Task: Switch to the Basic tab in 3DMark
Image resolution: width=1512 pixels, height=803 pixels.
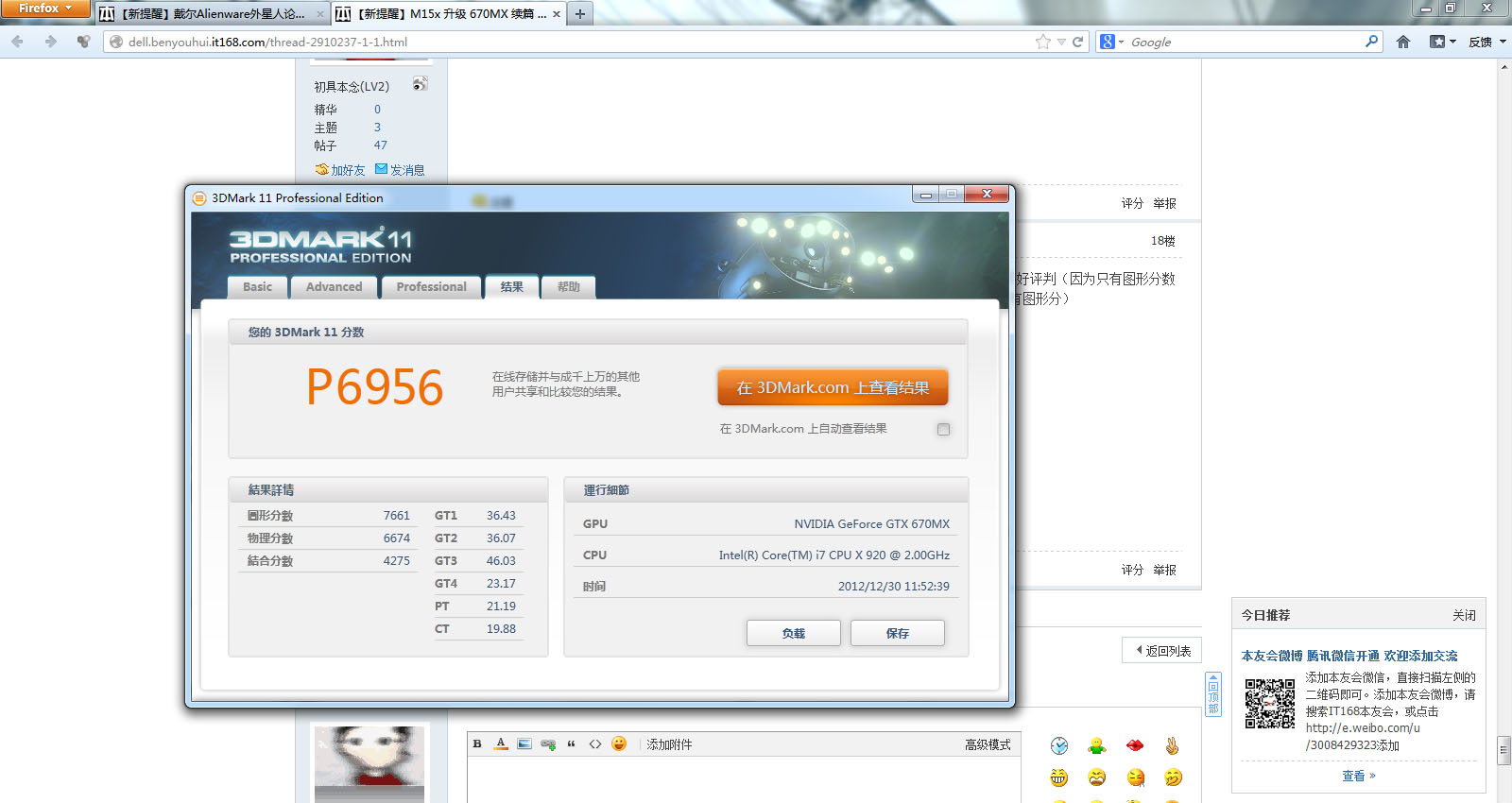Action: 257,287
